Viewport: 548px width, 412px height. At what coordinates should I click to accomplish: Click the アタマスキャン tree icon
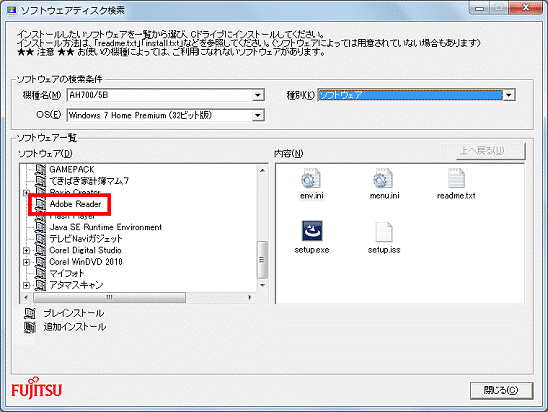[41, 285]
